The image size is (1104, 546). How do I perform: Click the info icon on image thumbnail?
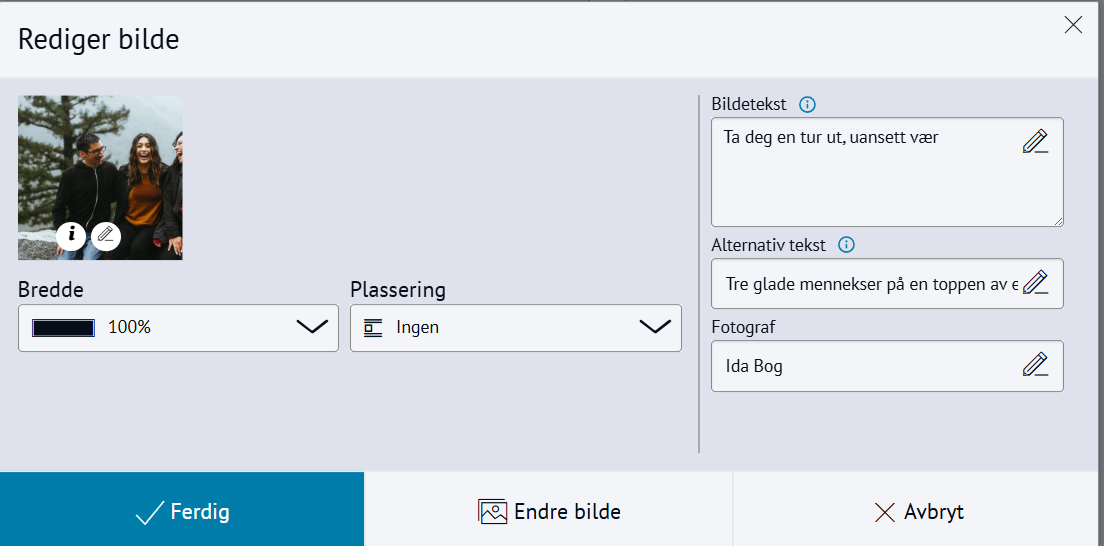(x=71, y=236)
